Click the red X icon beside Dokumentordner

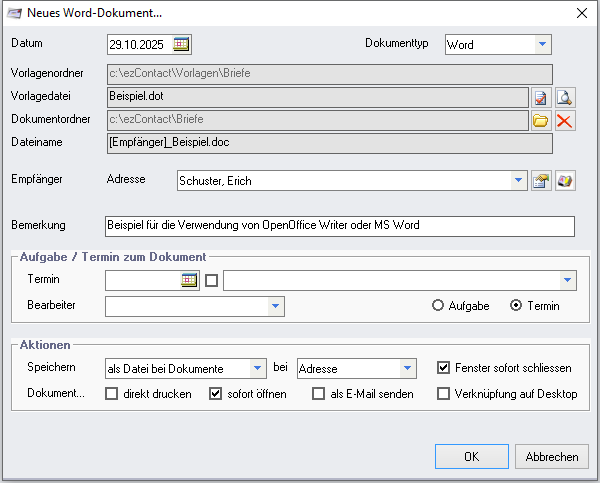pos(565,121)
